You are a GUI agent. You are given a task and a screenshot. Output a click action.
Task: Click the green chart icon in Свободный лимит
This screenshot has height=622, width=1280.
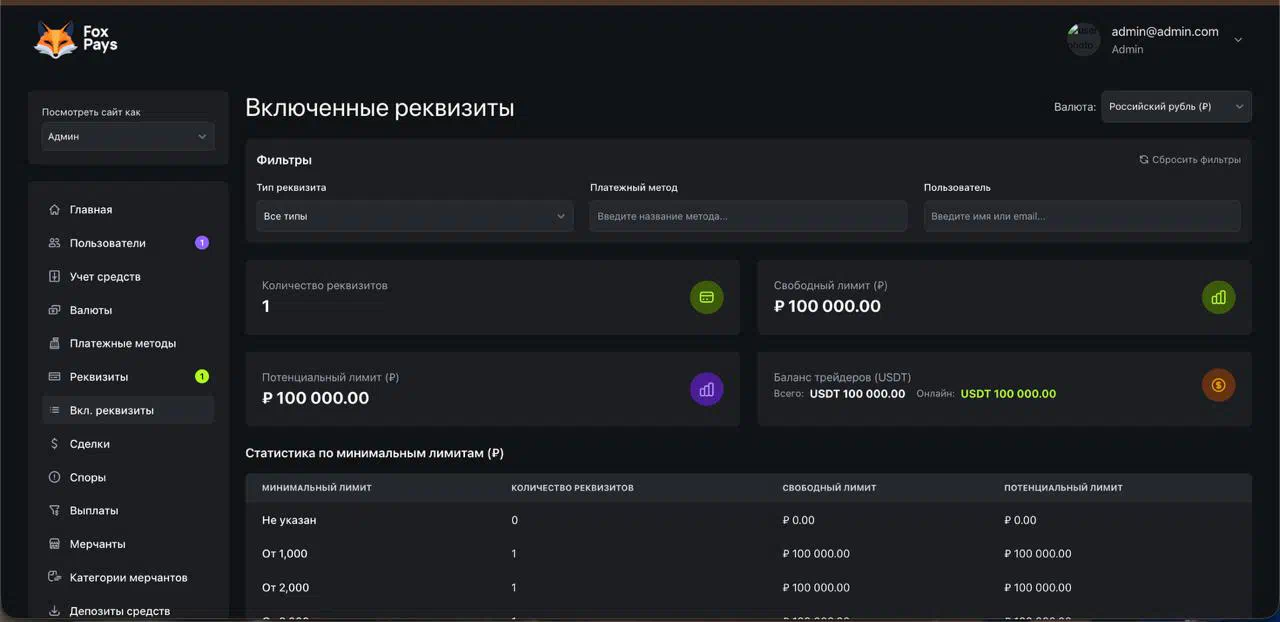tap(1218, 297)
